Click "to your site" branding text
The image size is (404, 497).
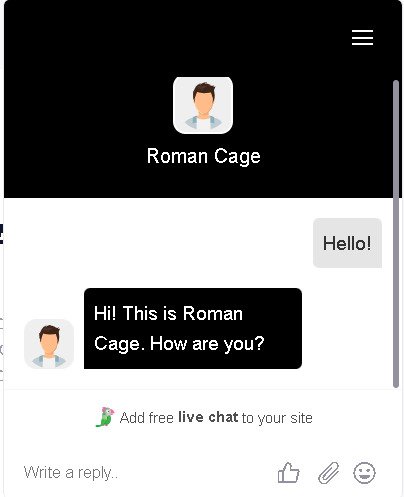point(277,418)
